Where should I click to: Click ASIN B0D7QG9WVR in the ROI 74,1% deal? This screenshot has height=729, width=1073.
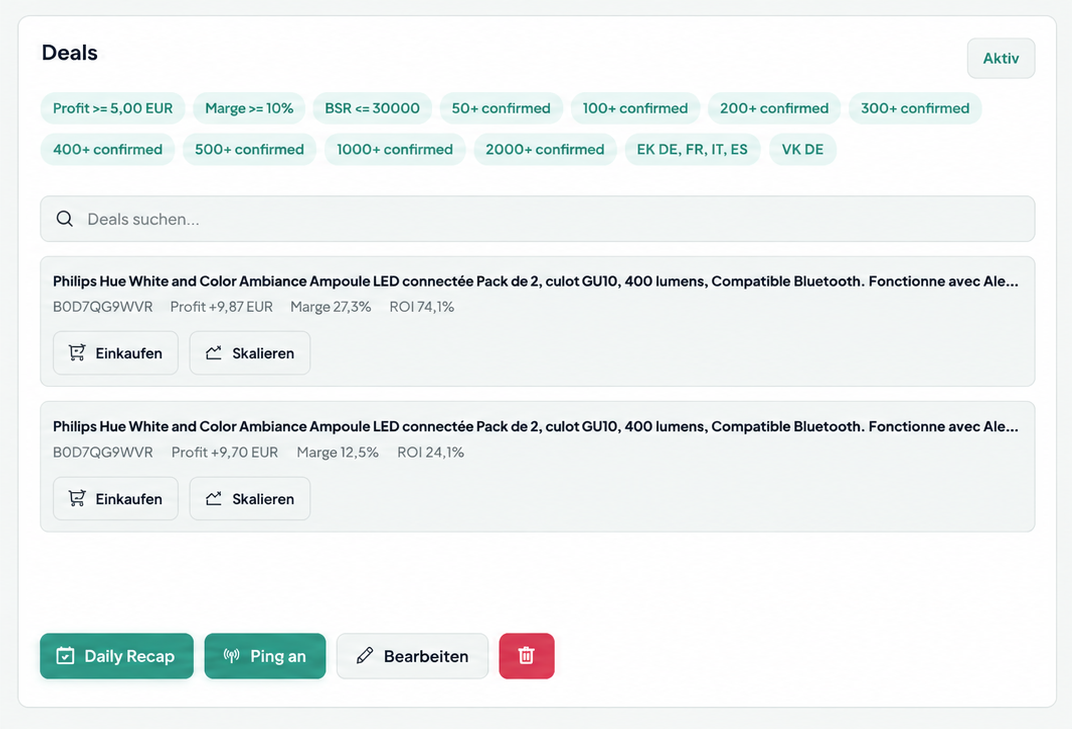[103, 307]
